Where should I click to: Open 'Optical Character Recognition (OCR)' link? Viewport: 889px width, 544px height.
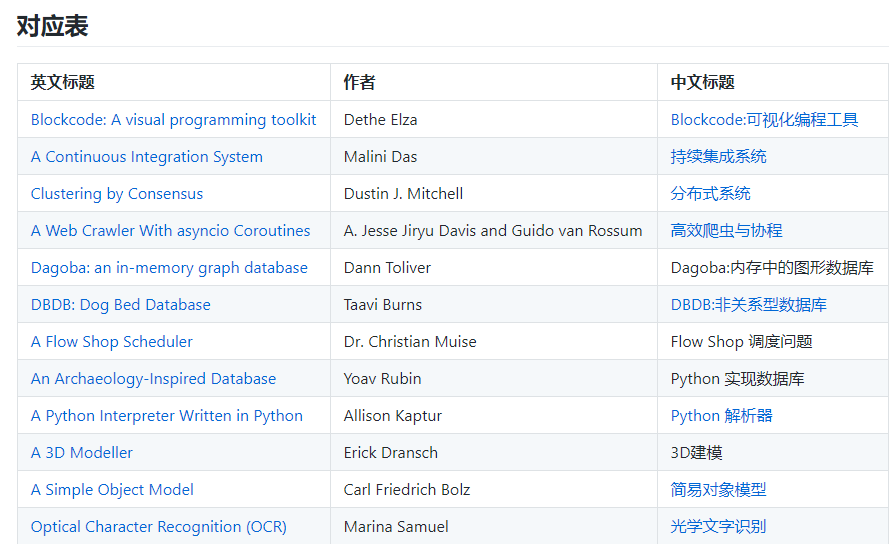(x=159, y=527)
